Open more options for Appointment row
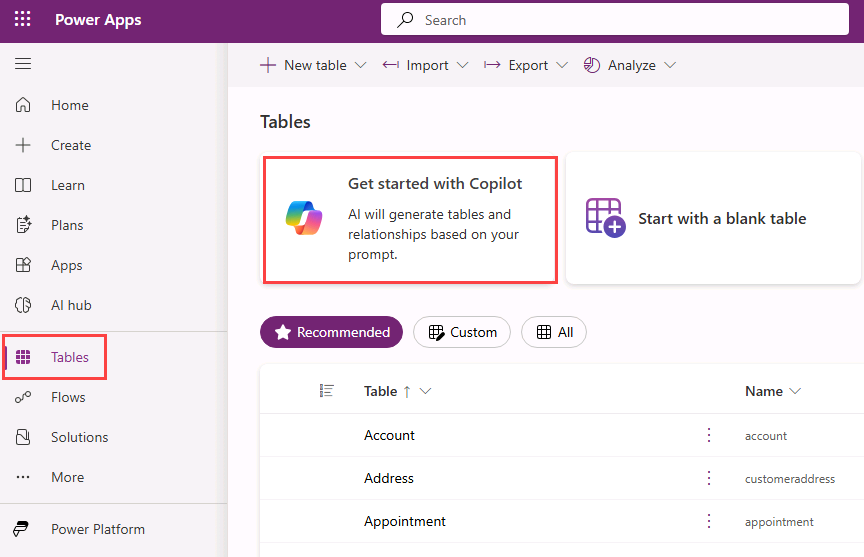The width and height of the screenshot is (864, 557). 709,521
